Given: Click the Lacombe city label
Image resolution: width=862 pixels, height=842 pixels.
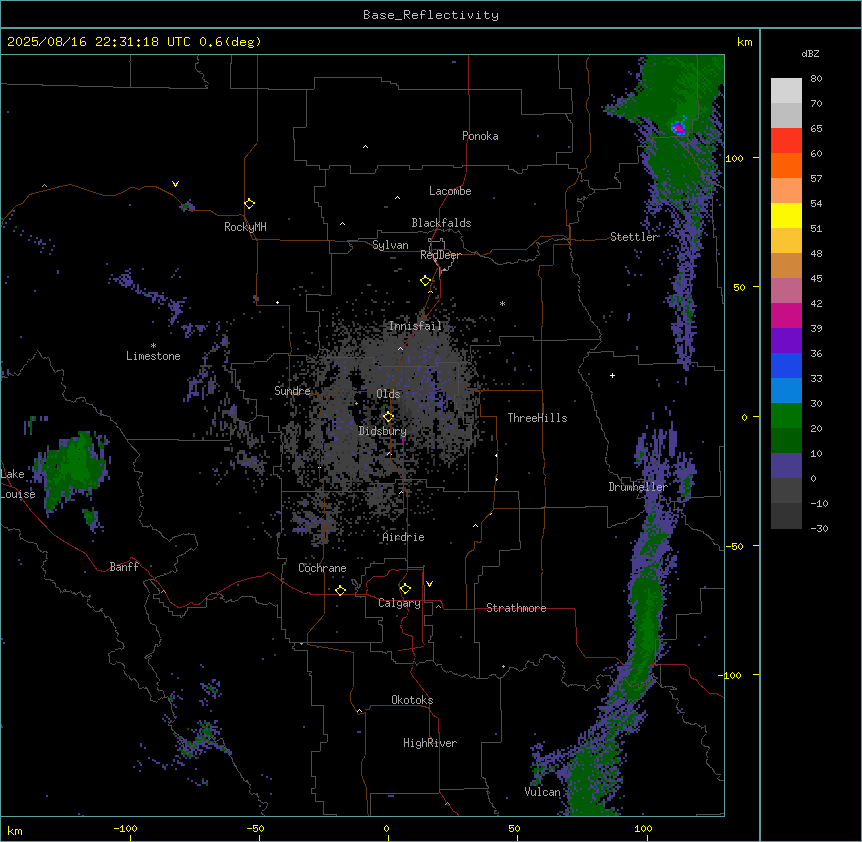Looking at the screenshot, I should tap(450, 191).
